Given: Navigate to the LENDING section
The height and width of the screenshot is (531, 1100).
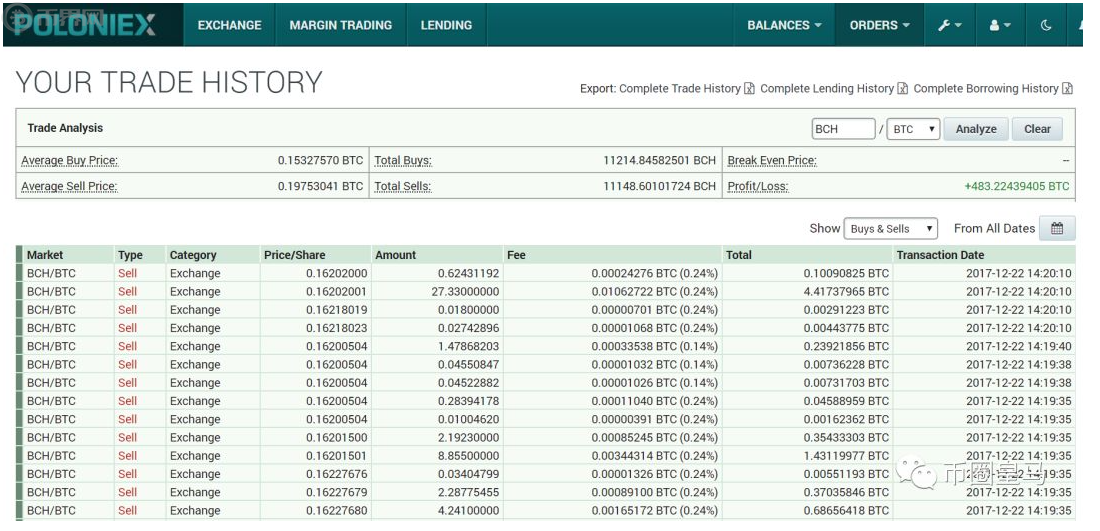Looking at the screenshot, I should pyautogui.click(x=446, y=25).
